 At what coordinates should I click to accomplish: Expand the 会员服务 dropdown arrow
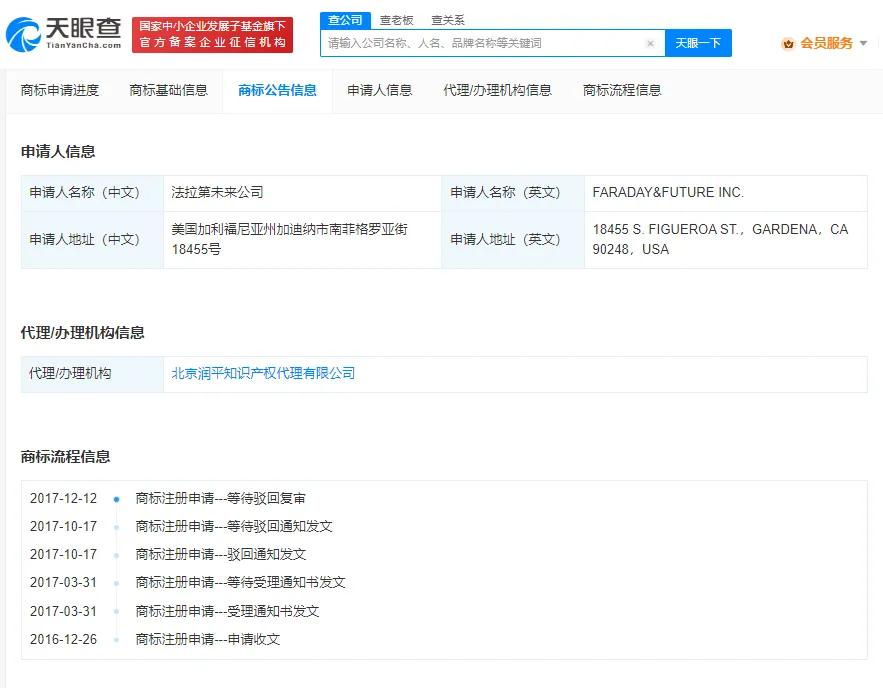click(x=863, y=43)
